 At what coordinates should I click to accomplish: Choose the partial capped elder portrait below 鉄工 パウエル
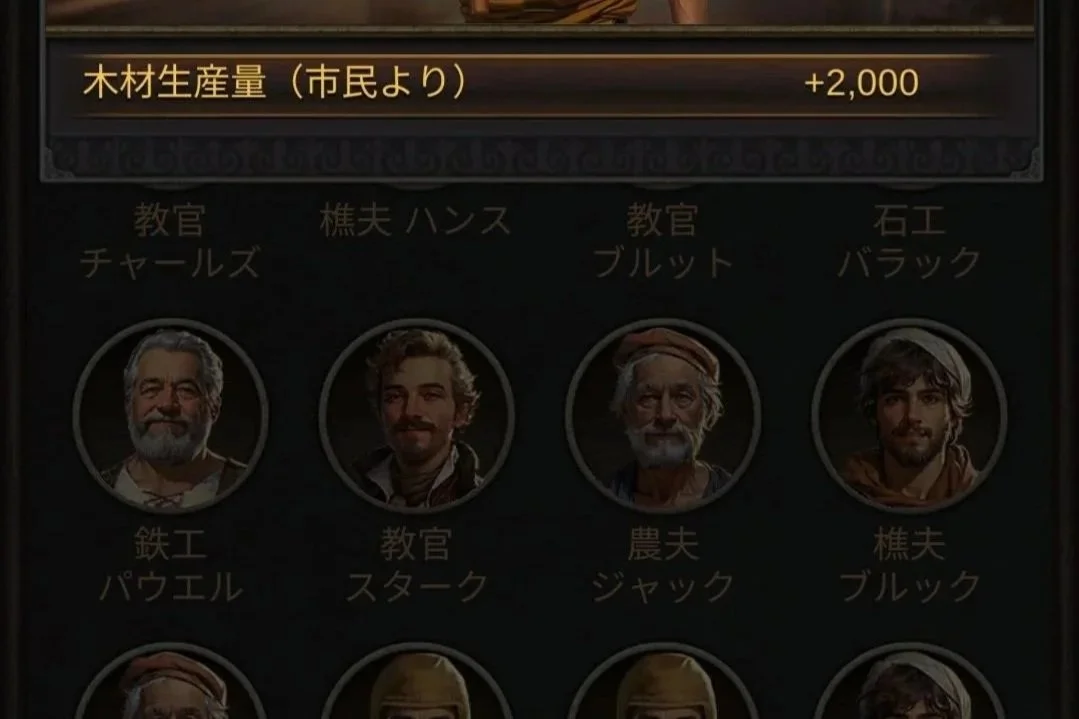[171, 681]
